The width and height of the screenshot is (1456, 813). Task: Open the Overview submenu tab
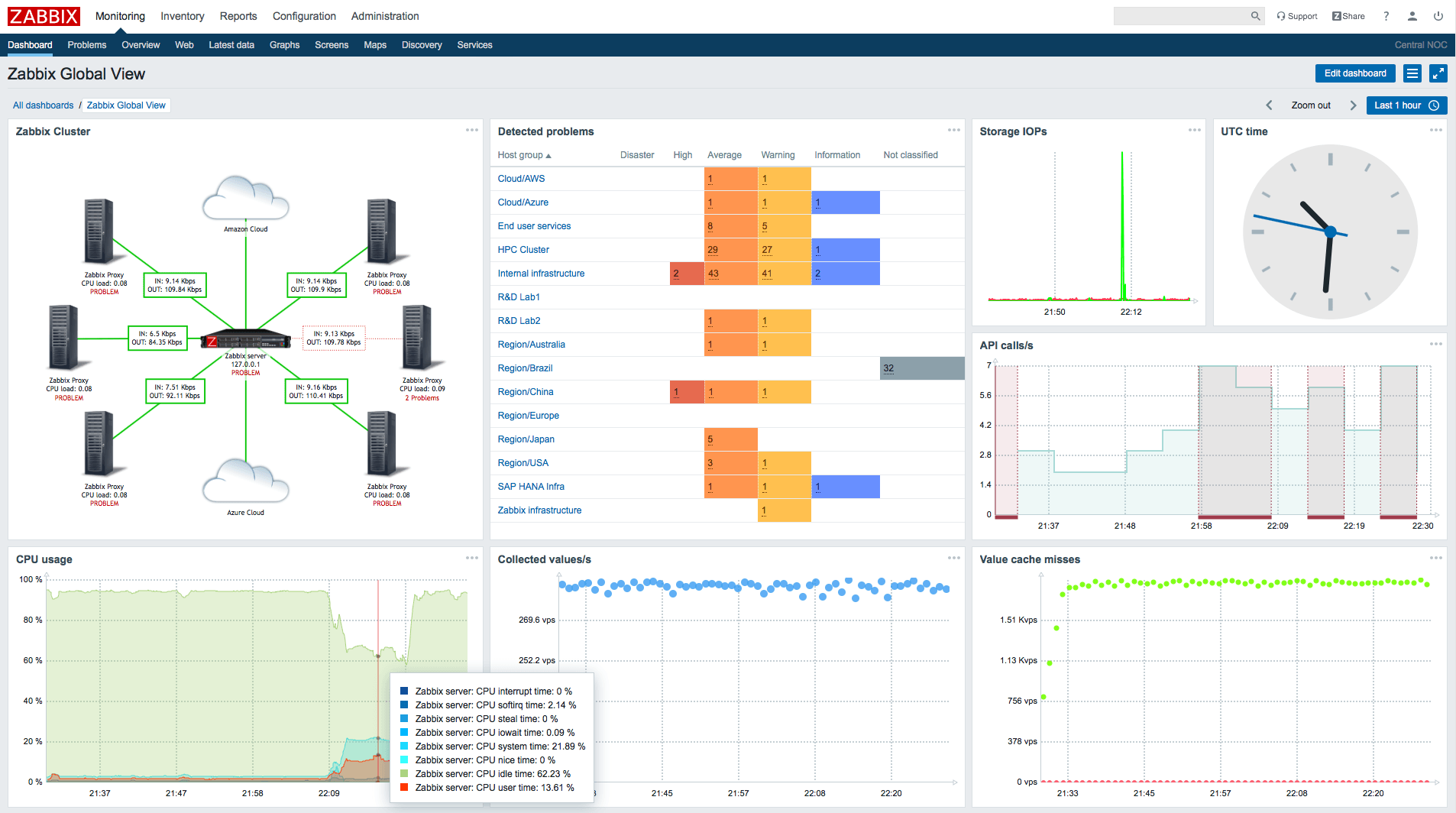coord(141,45)
